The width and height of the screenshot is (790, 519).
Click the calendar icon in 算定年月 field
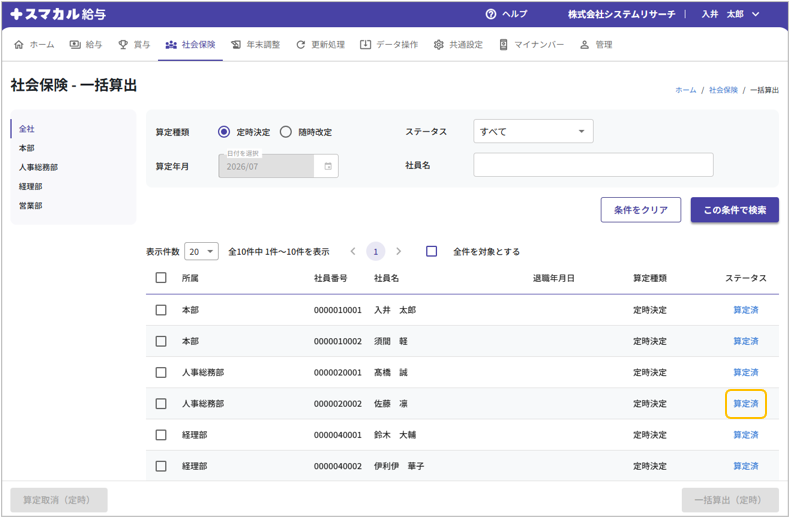pos(328,166)
